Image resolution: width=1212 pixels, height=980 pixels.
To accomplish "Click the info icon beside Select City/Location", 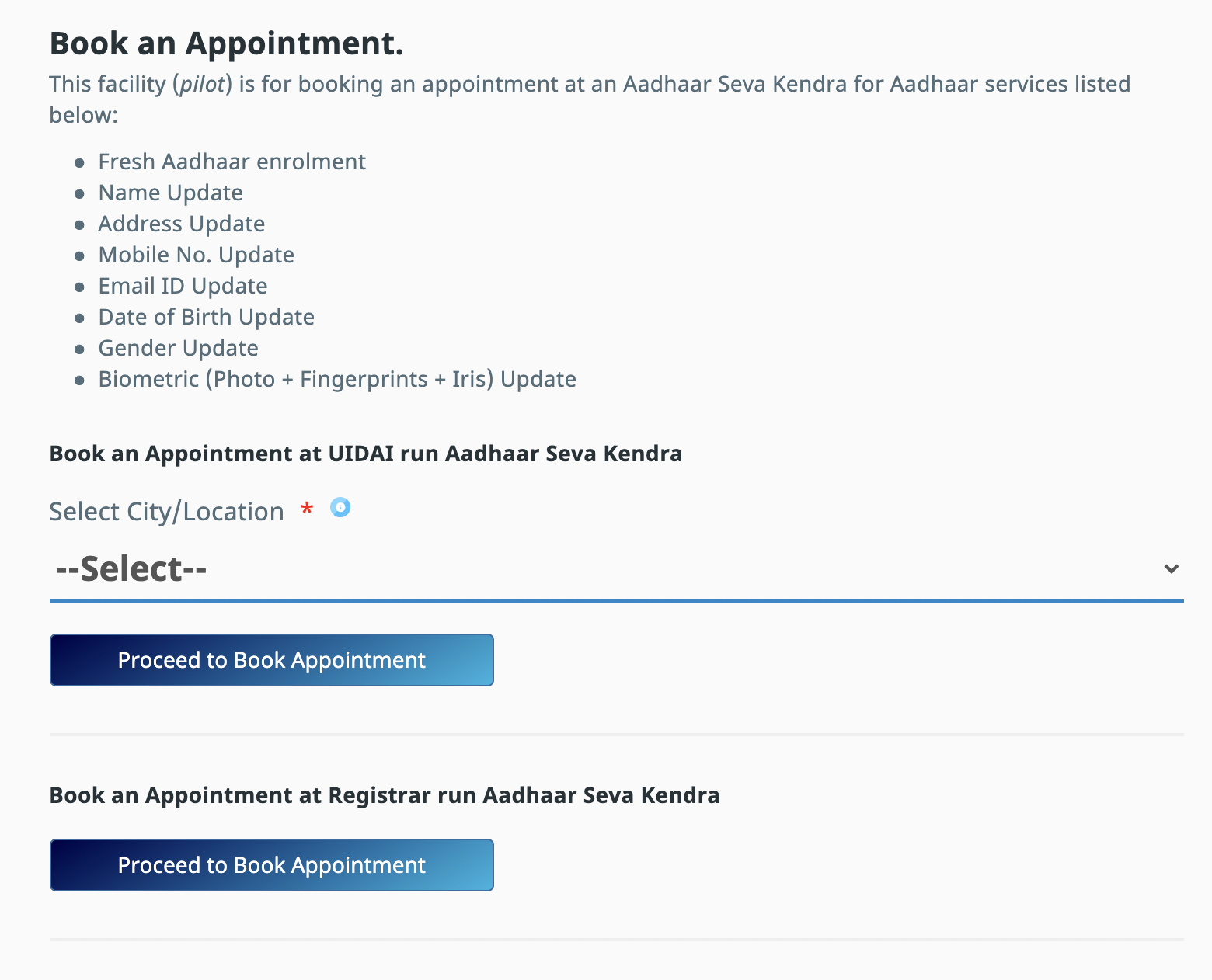I will (340, 508).
